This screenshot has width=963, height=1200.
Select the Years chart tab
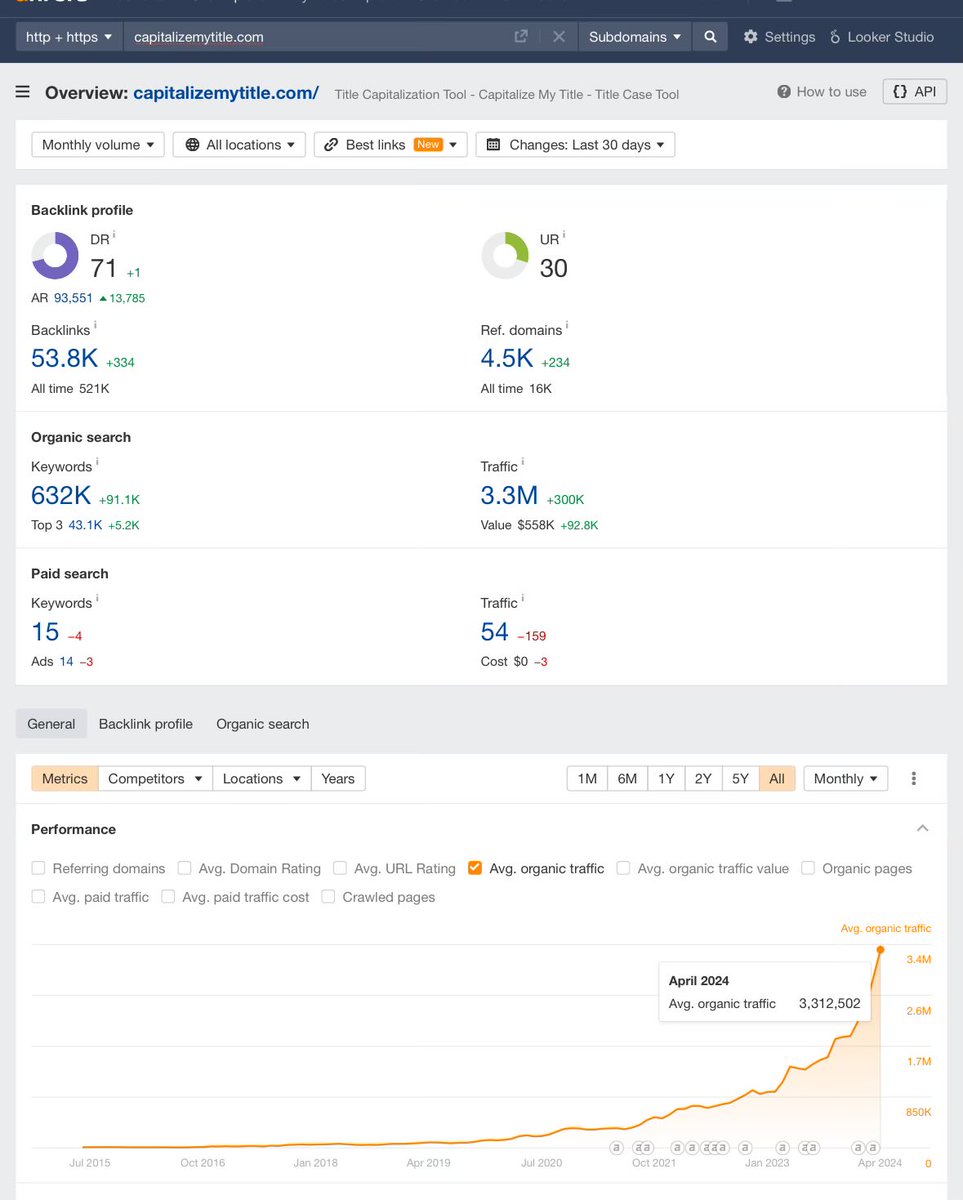click(338, 778)
